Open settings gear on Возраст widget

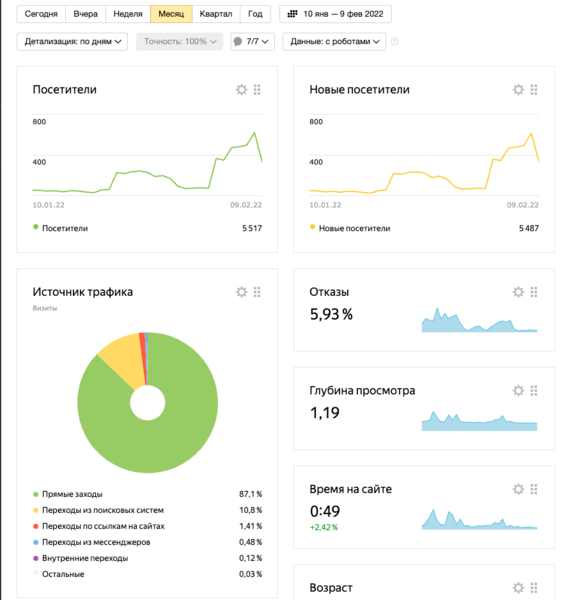pyautogui.click(x=518, y=587)
